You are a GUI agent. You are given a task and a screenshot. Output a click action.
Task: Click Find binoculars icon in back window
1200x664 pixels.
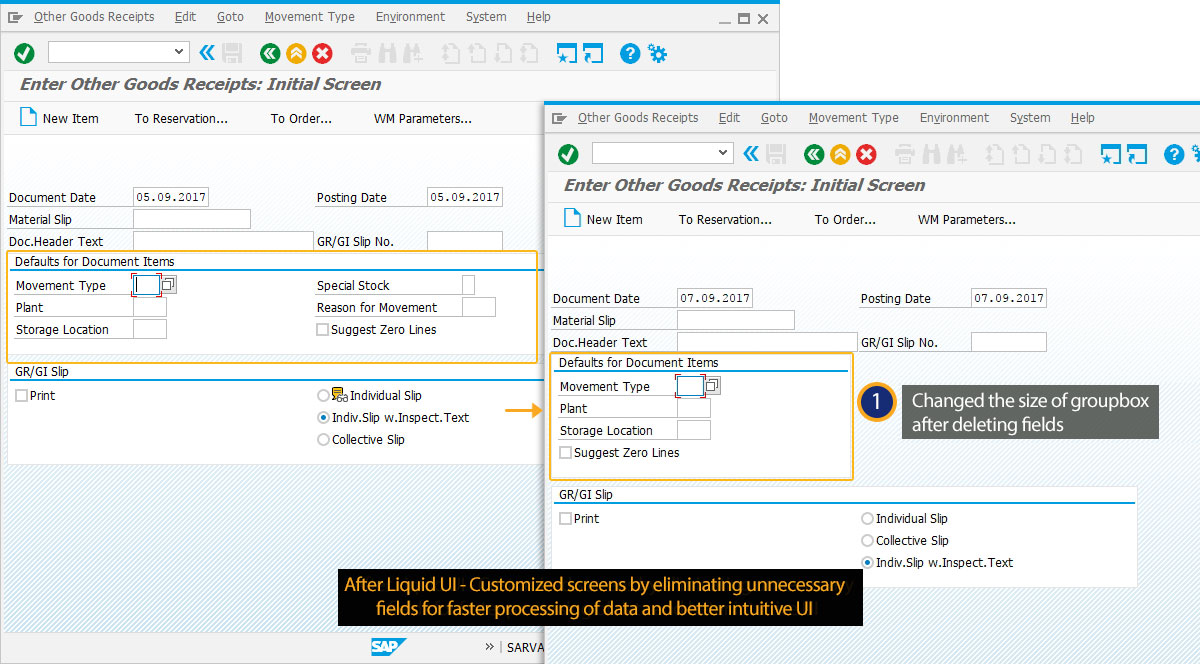pos(387,53)
